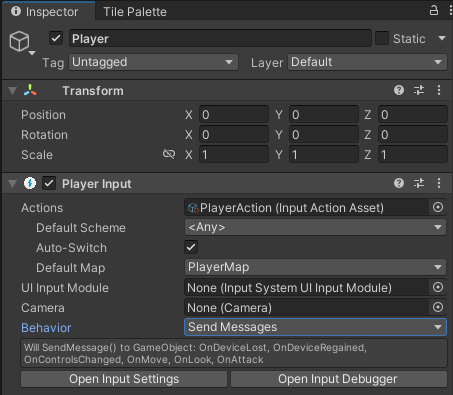Viewport: 453px width, 395px height.
Task: Enable the Static checkbox
Action: click(382, 38)
